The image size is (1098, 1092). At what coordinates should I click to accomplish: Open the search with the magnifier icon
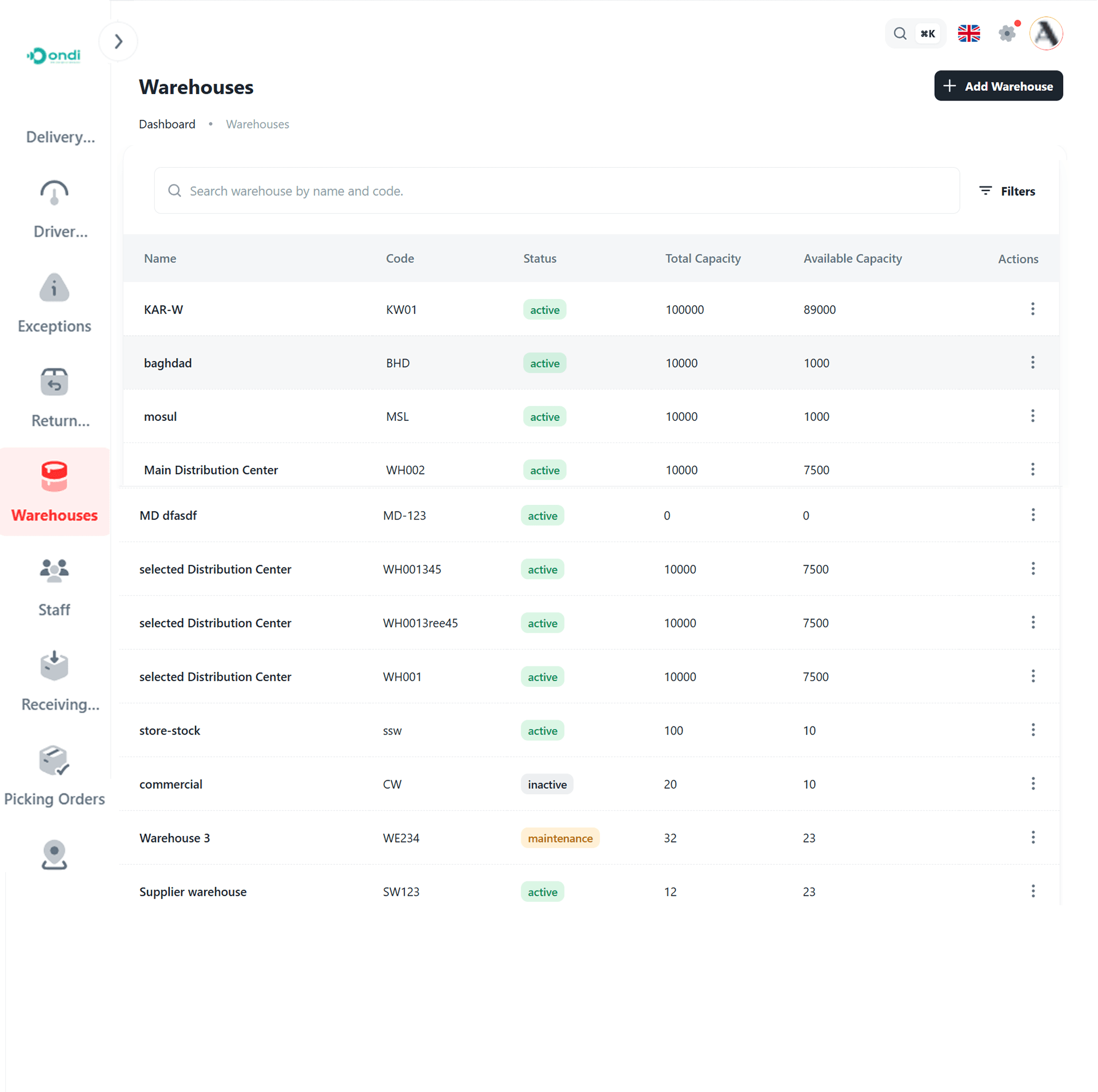tap(900, 33)
